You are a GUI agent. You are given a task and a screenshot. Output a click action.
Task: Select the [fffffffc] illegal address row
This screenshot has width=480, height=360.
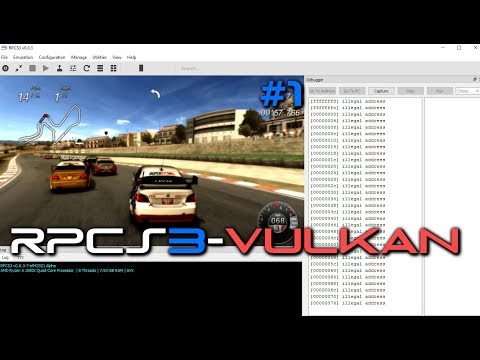pos(348,108)
